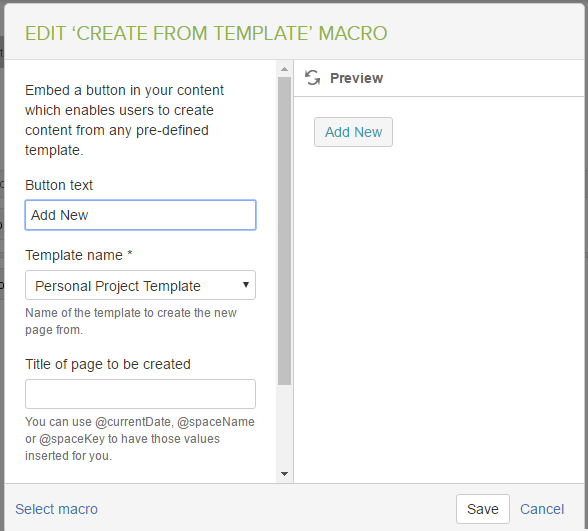This screenshot has width=588, height=531.
Task: Click the empty preview pane area
Action: coord(439,311)
